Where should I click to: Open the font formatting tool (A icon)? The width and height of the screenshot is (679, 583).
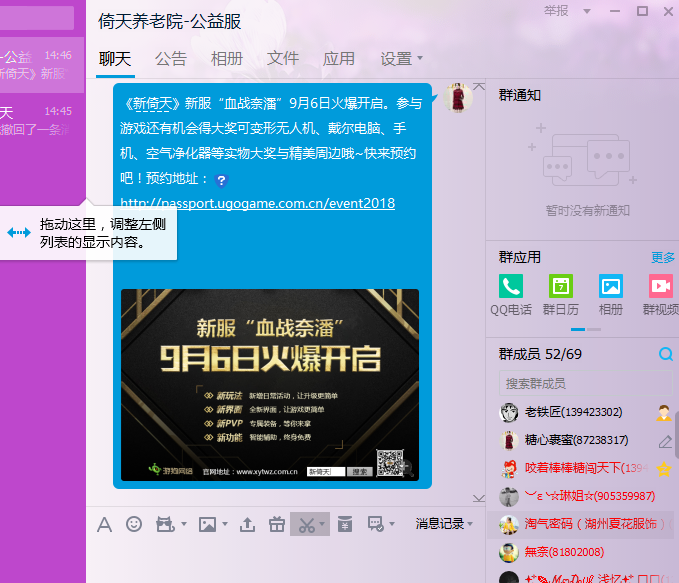coord(104,525)
